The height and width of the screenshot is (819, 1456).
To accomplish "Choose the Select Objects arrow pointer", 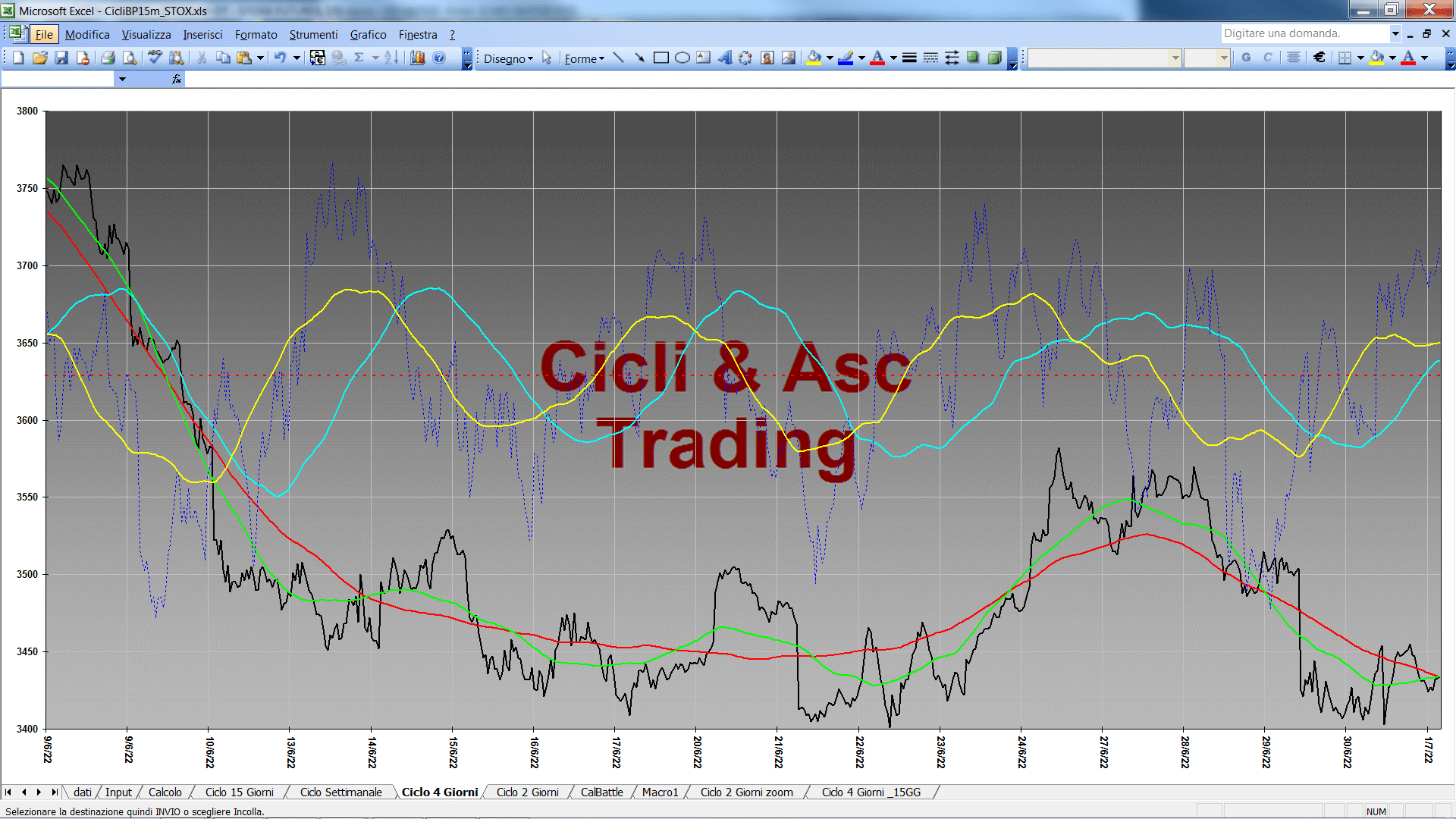I will point(547,58).
